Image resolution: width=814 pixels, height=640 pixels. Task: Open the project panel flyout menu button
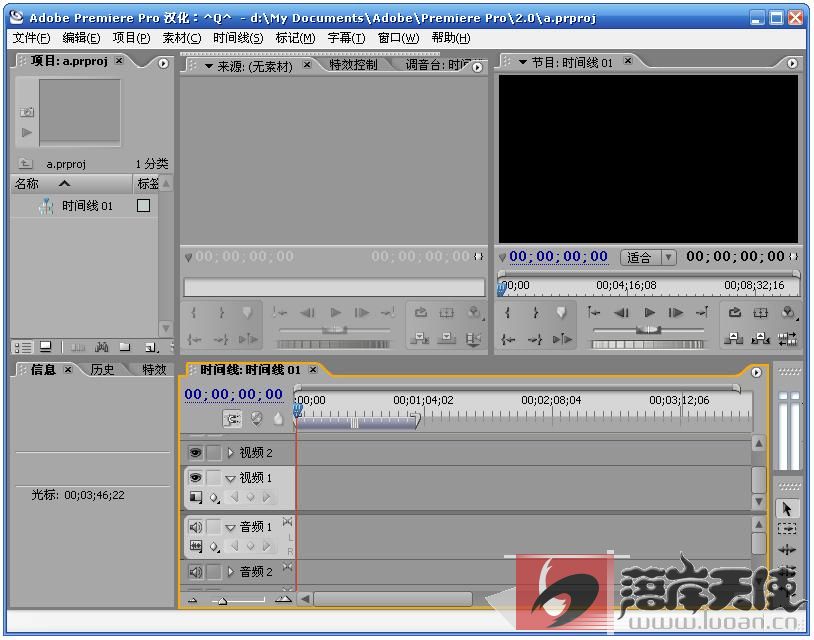click(x=163, y=63)
